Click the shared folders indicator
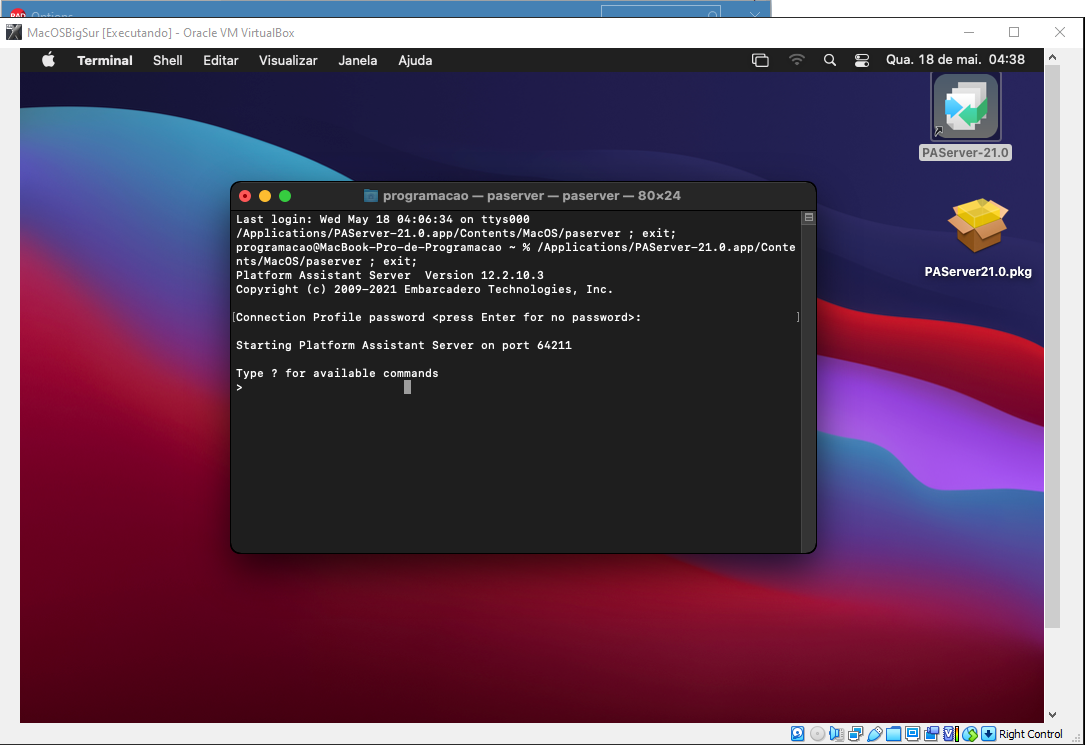The height and width of the screenshot is (745, 1085). click(x=893, y=734)
